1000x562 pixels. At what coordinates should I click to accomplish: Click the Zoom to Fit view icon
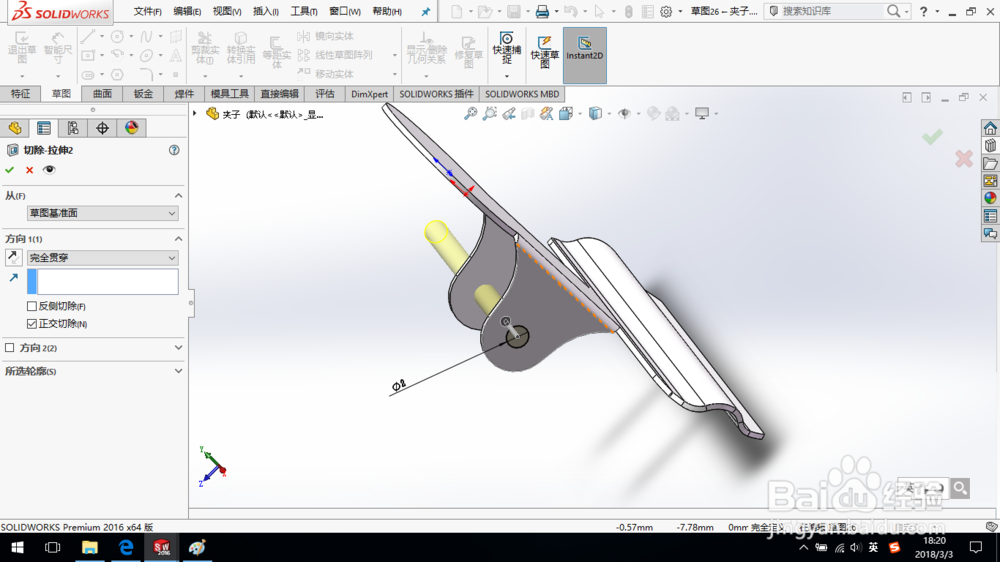(x=470, y=114)
